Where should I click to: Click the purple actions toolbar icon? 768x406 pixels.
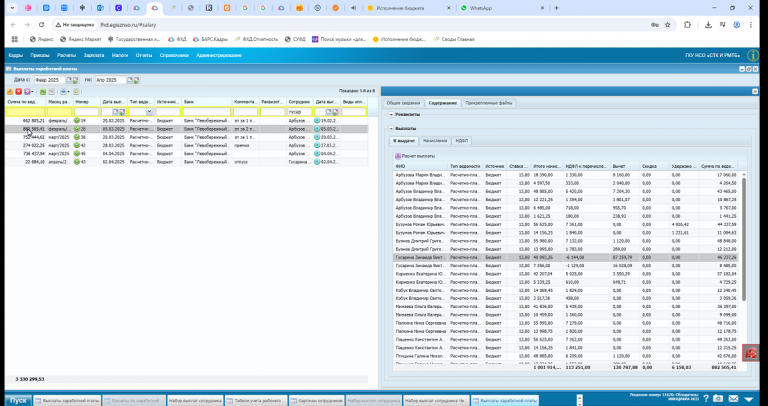pyautogui.click(x=27, y=92)
